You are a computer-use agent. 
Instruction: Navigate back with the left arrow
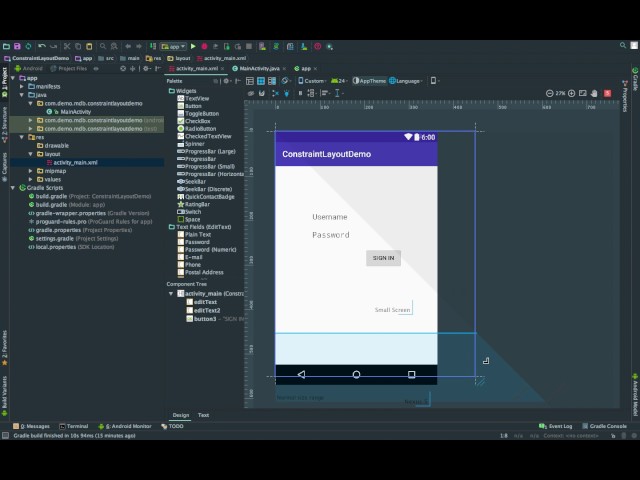pos(128,47)
